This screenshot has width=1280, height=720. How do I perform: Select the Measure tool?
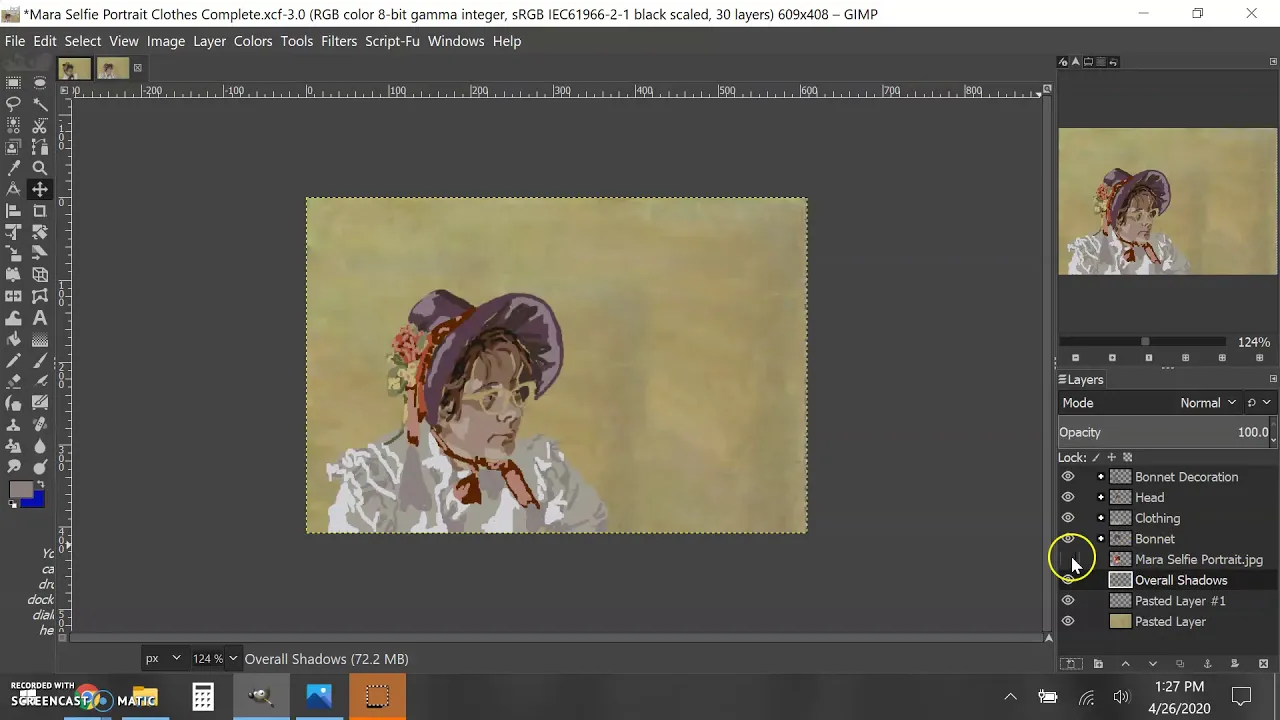[x=13, y=189]
